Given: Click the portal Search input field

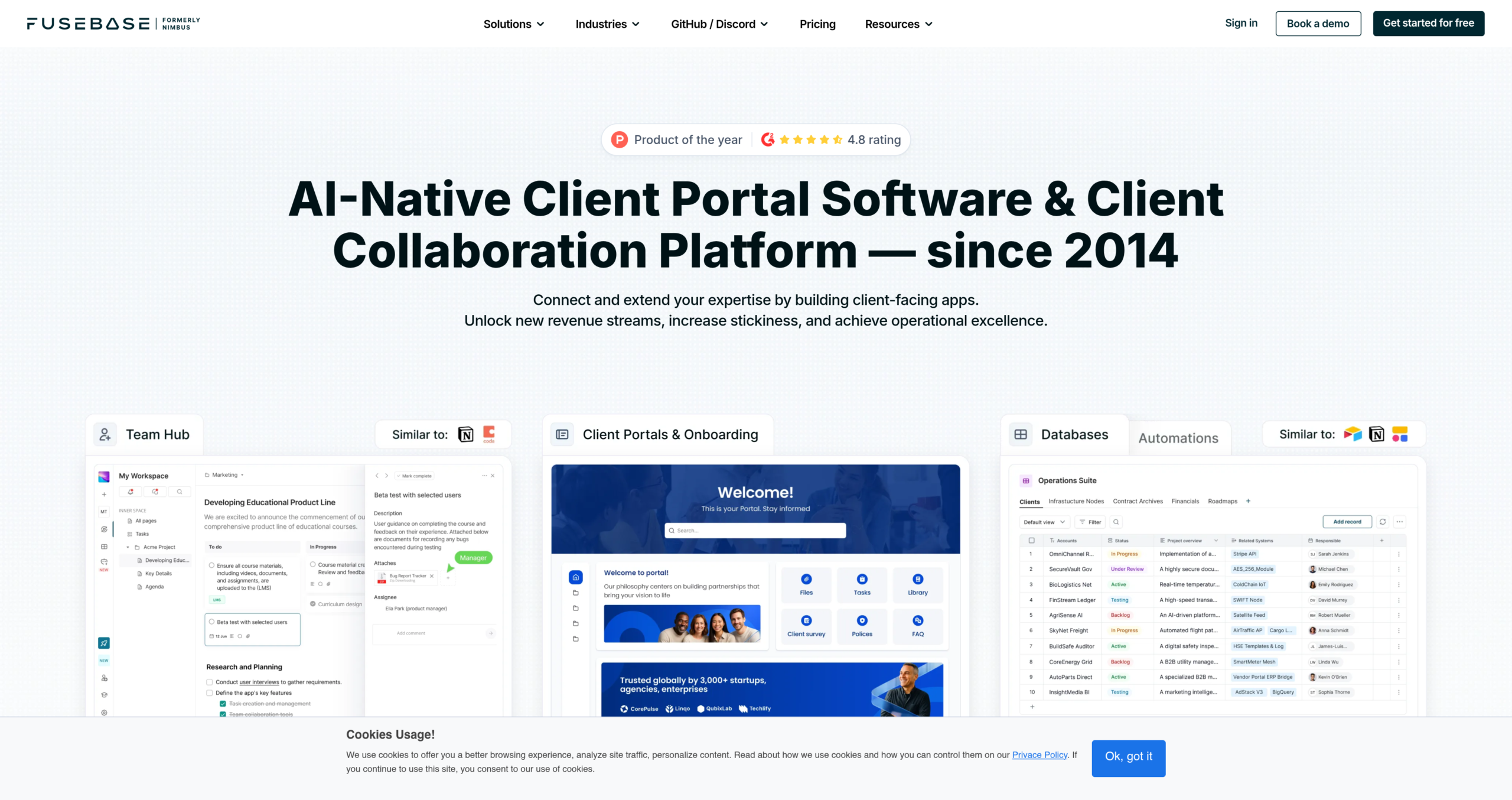Looking at the screenshot, I should (x=755, y=531).
